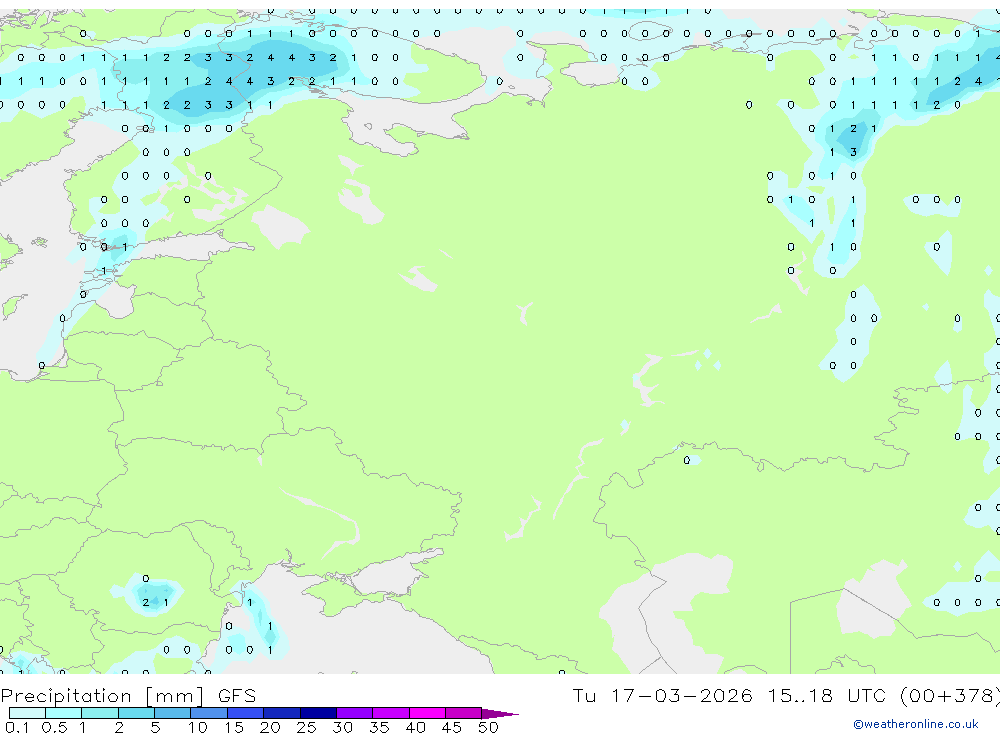Viewport: 1000px width, 733px height.
Task: Click the '0.1' legend scale label
Action: pos(17,727)
